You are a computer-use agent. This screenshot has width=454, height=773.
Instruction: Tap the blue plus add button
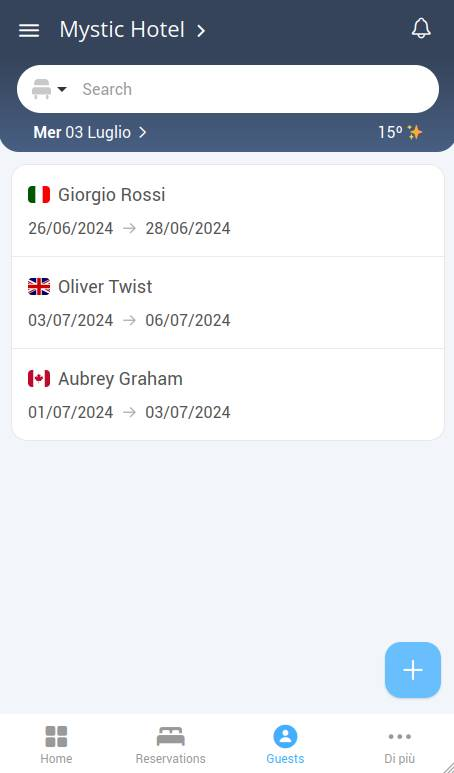click(x=413, y=670)
